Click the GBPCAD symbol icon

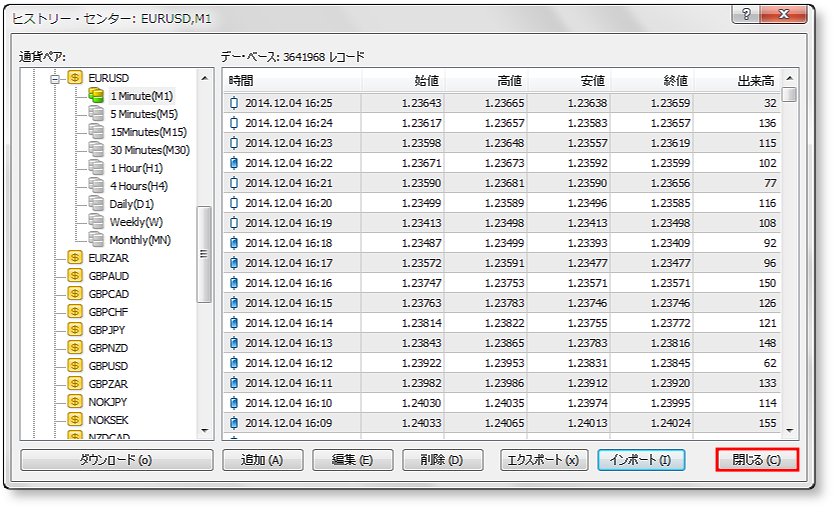75,294
